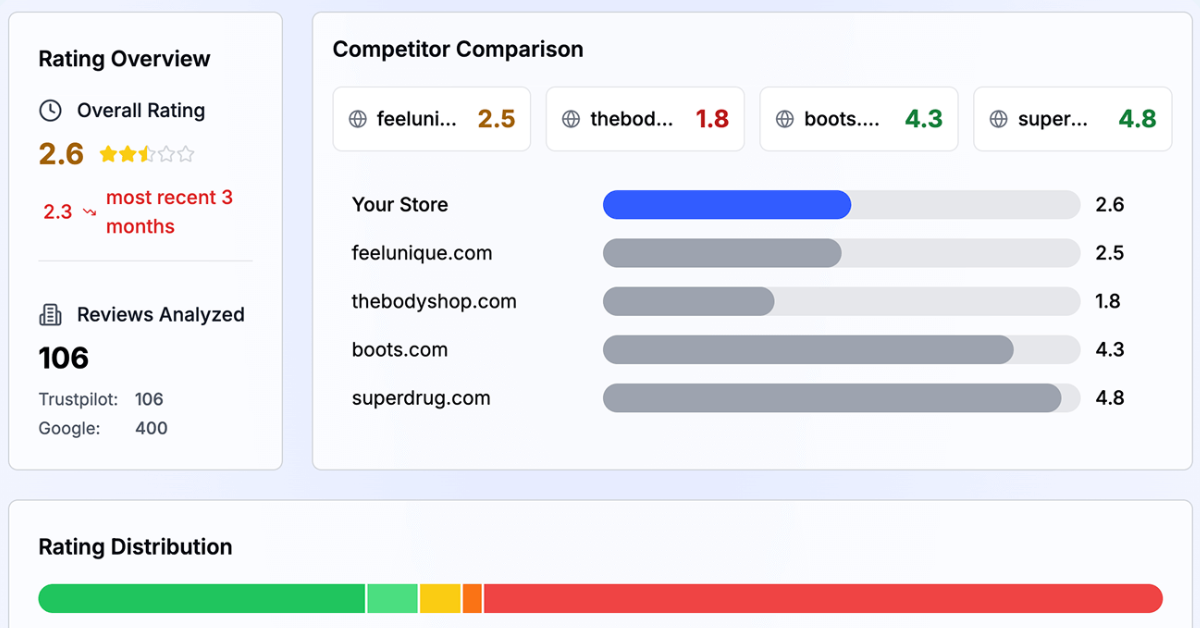
Task: Click the clock icon beside Overall Rating
Action: click(50, 111)
